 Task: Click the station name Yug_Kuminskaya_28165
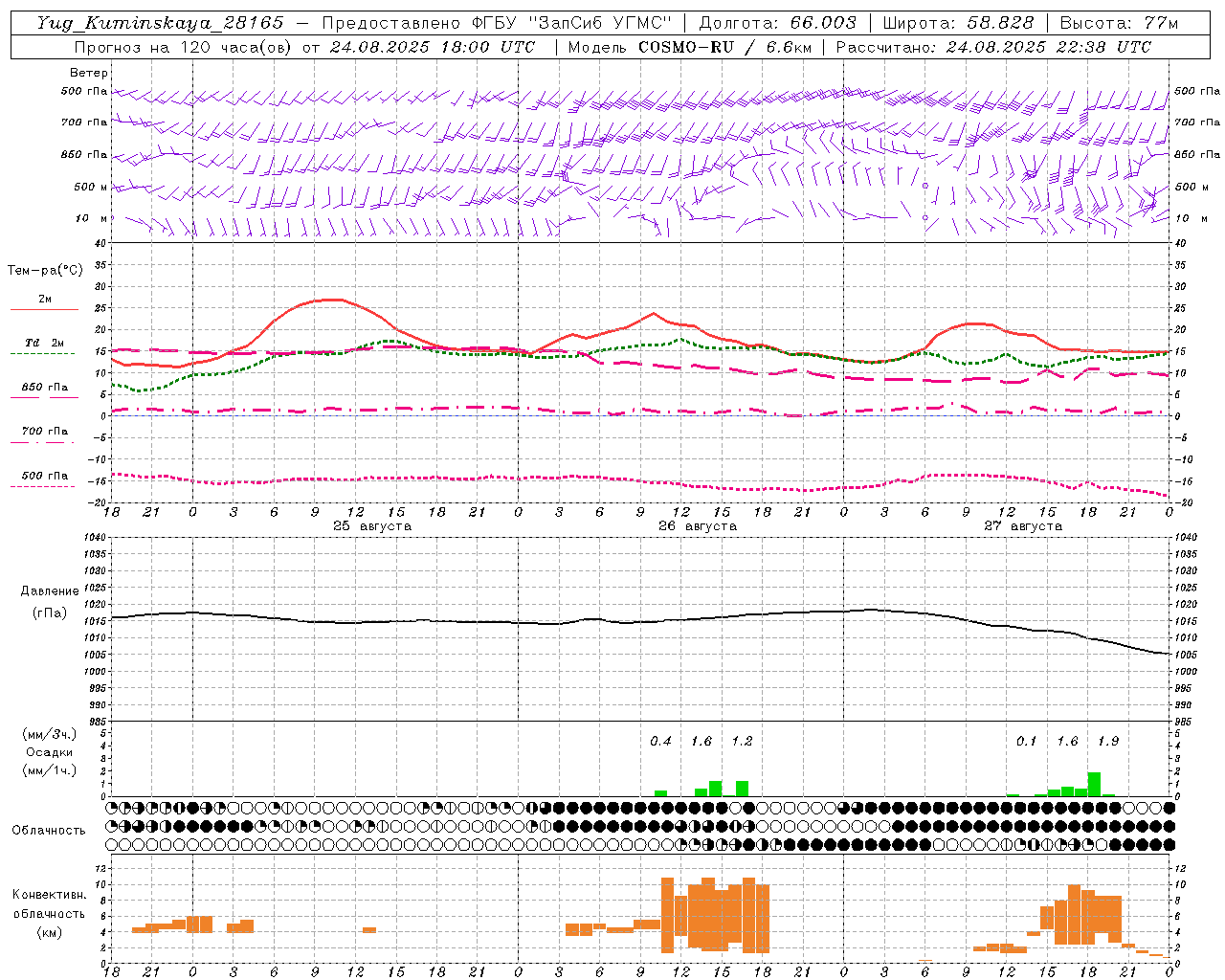click(x=160, y=23)
